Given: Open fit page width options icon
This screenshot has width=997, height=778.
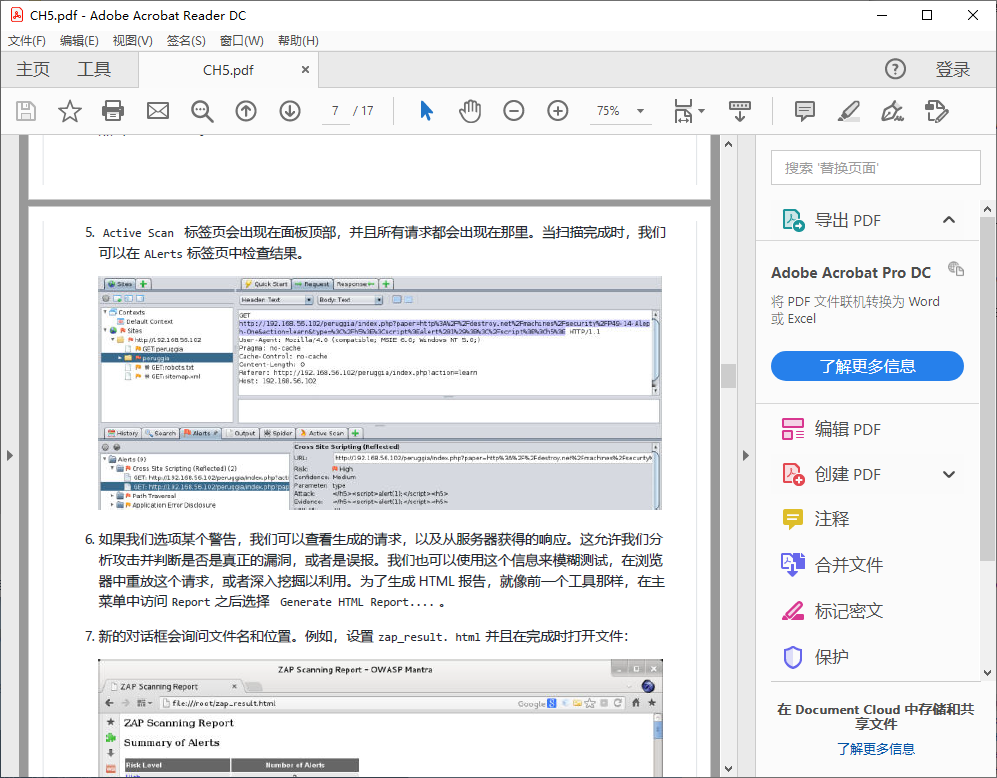Looking at the screenshot, I should click(683, 111).
